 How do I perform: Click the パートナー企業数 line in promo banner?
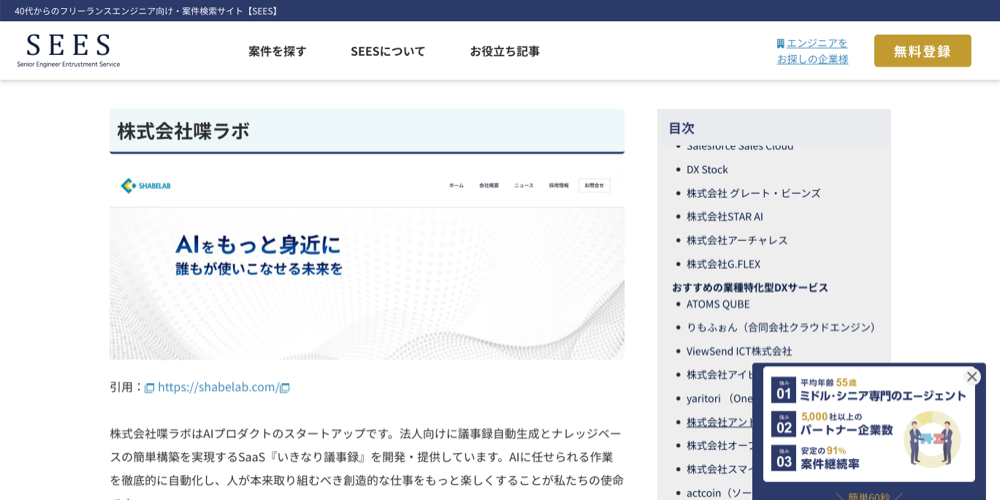(x=846, y=430)
